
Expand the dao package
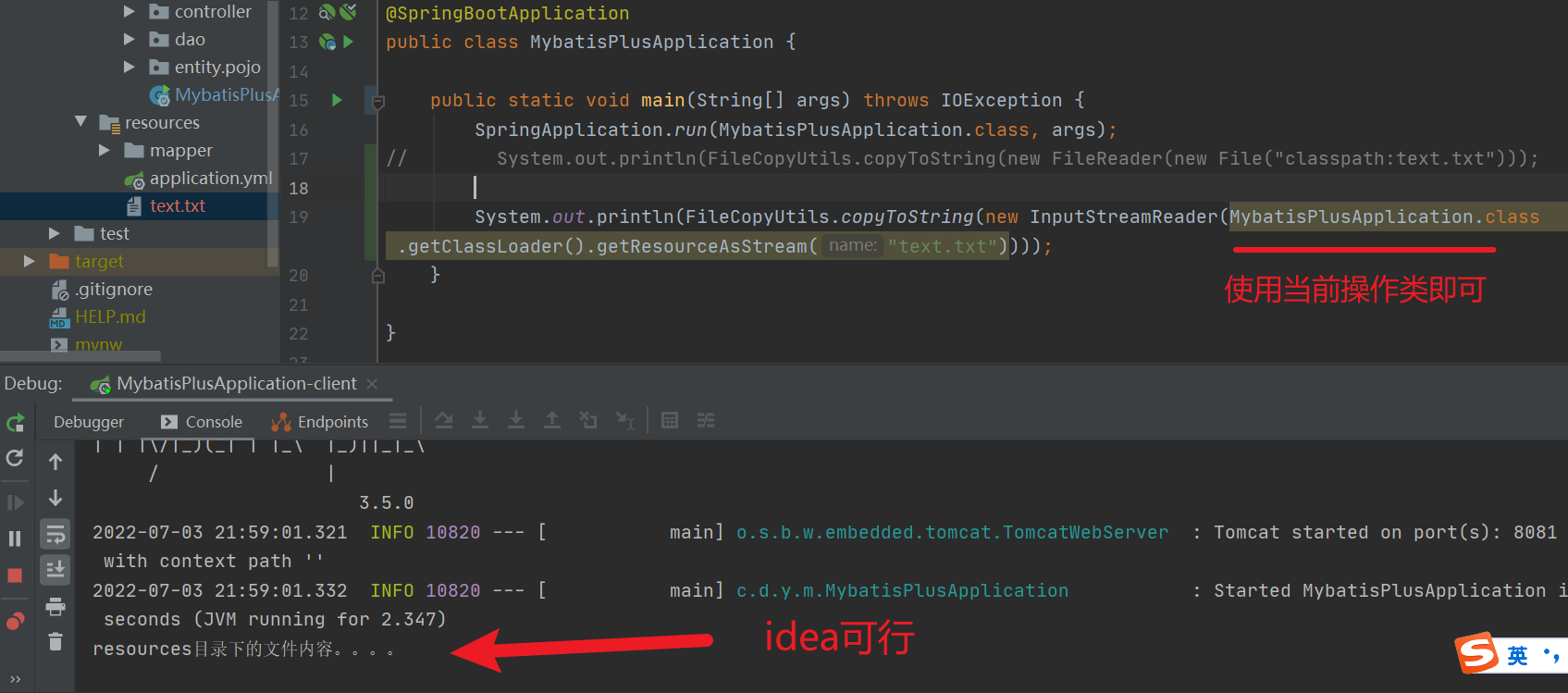coord(130,40)
